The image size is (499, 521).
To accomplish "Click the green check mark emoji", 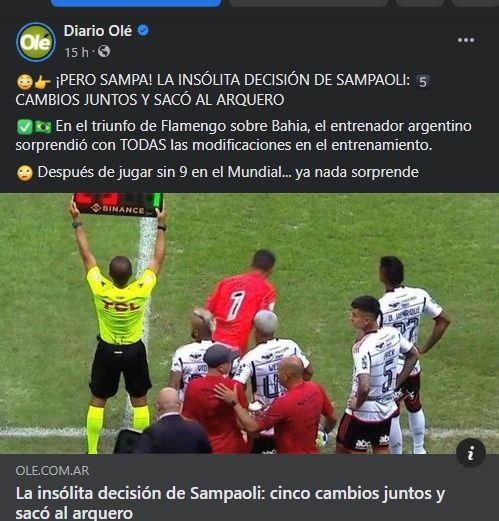I will 24,127.
